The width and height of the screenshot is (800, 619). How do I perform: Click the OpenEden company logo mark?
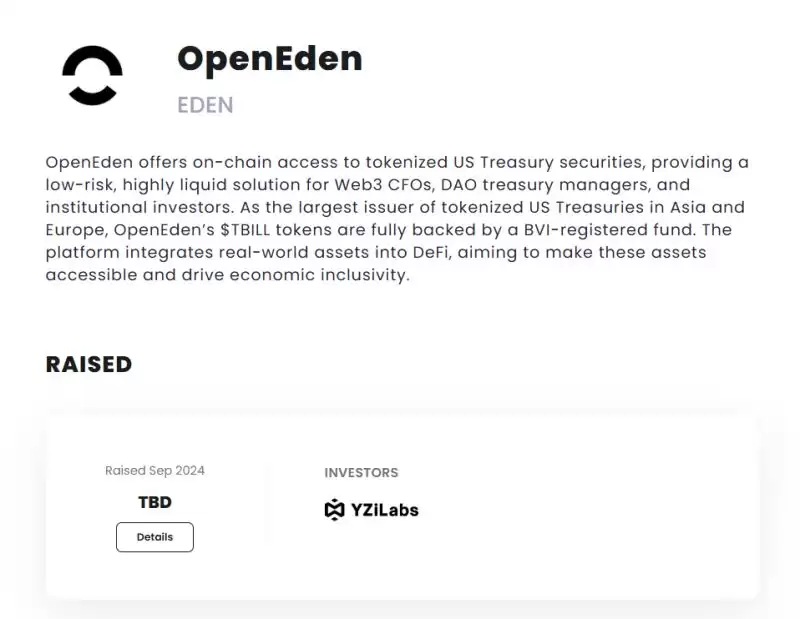click(91, 76)
